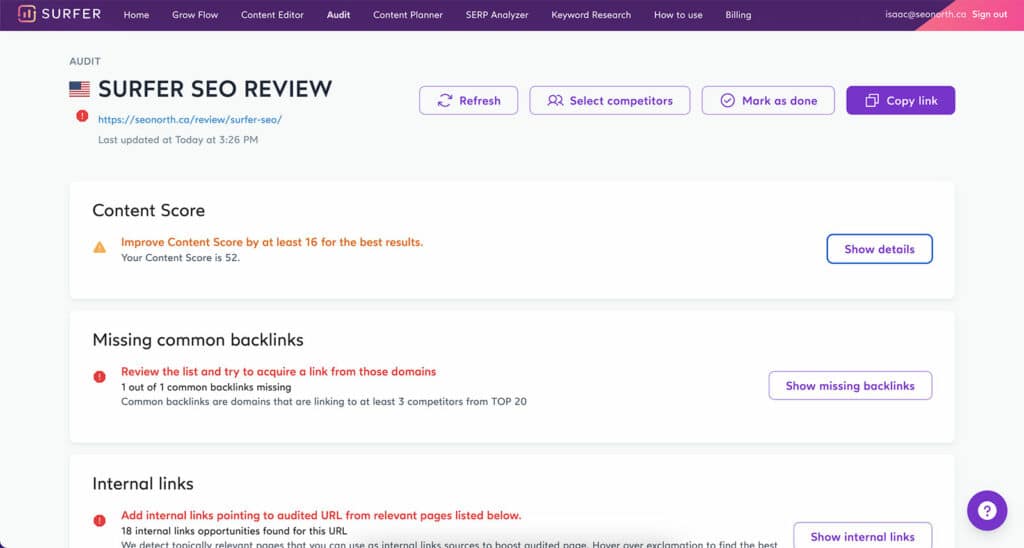Click the Copy link button

coord(901,101)
